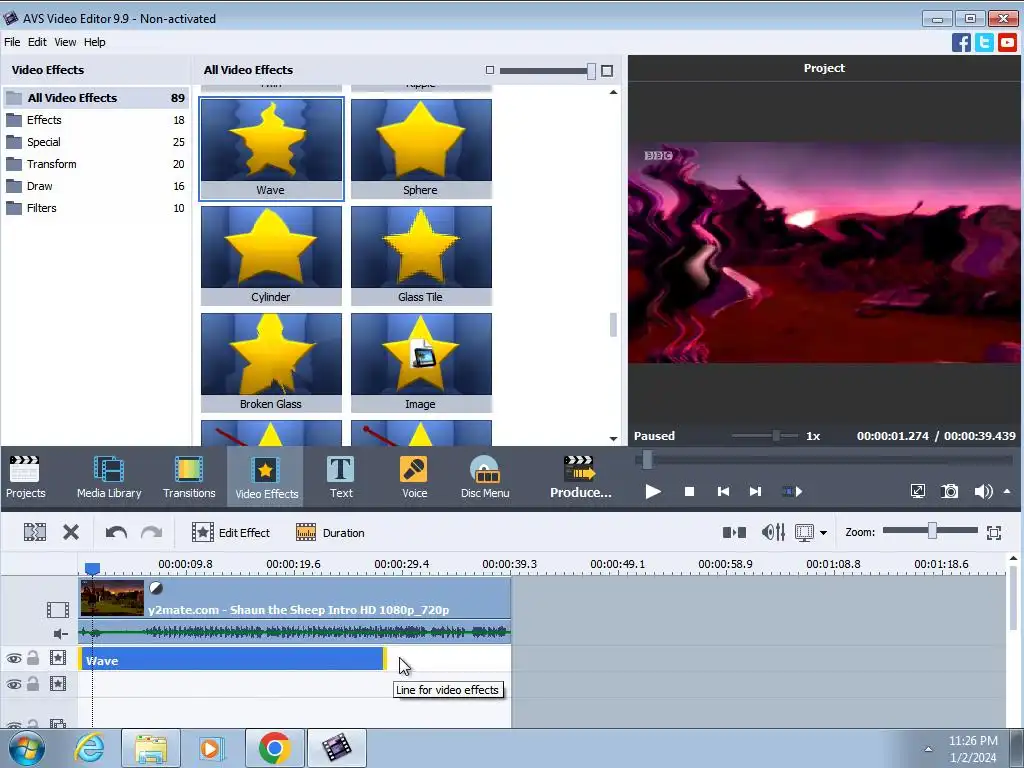Mute the main video audio track
Image resolution: width=1024 pixels, height=768 pixels.
pos(60,633)
